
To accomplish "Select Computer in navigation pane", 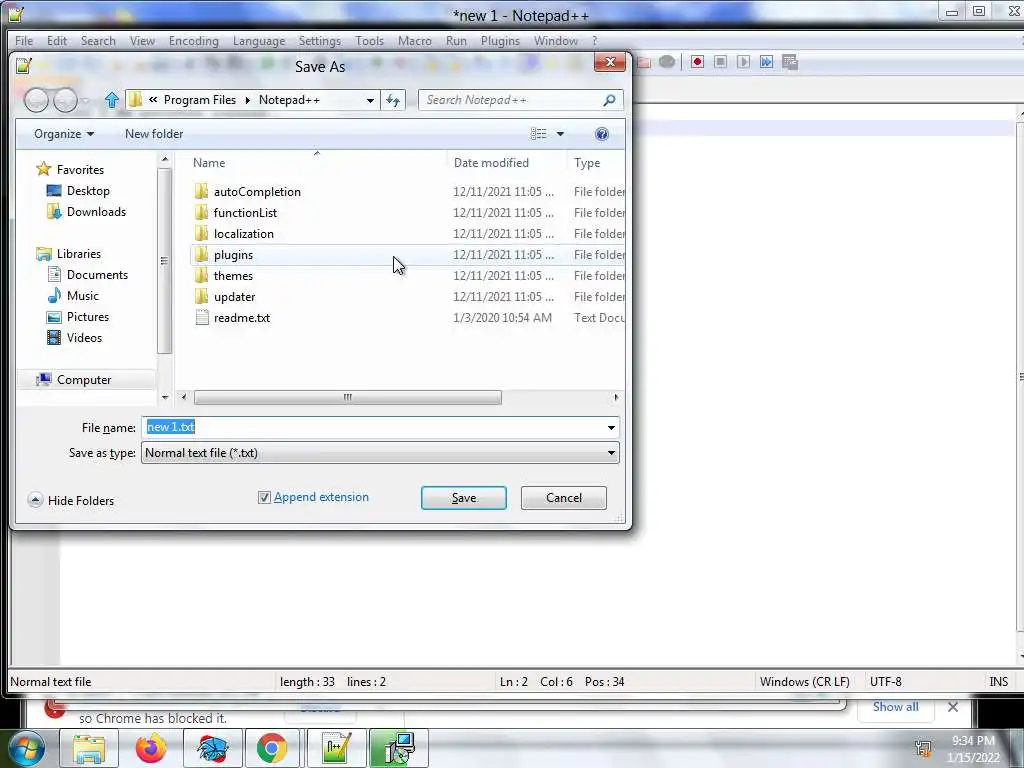I will pos(84,379).
